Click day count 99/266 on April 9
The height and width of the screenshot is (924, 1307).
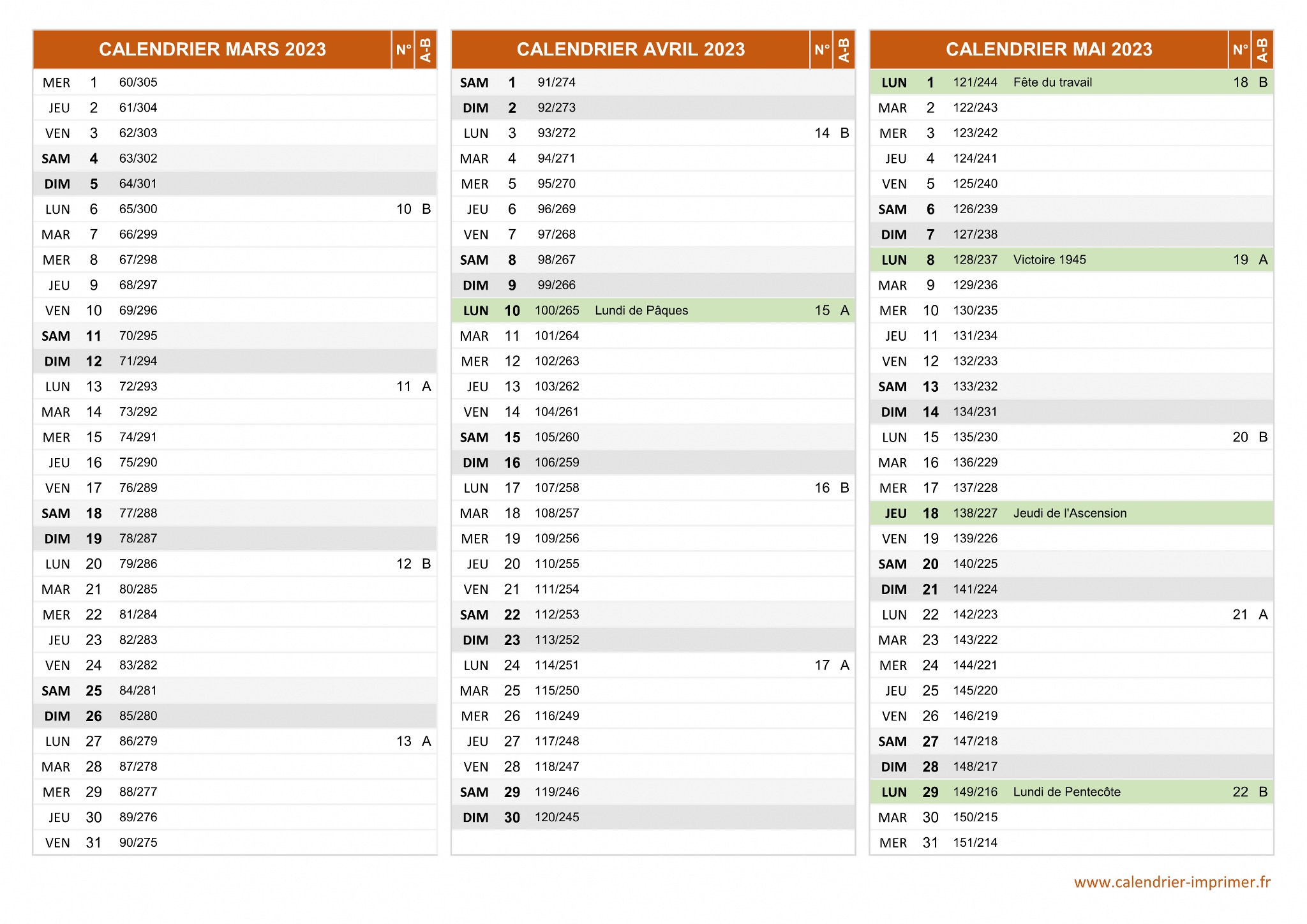[x=556, y=285]
